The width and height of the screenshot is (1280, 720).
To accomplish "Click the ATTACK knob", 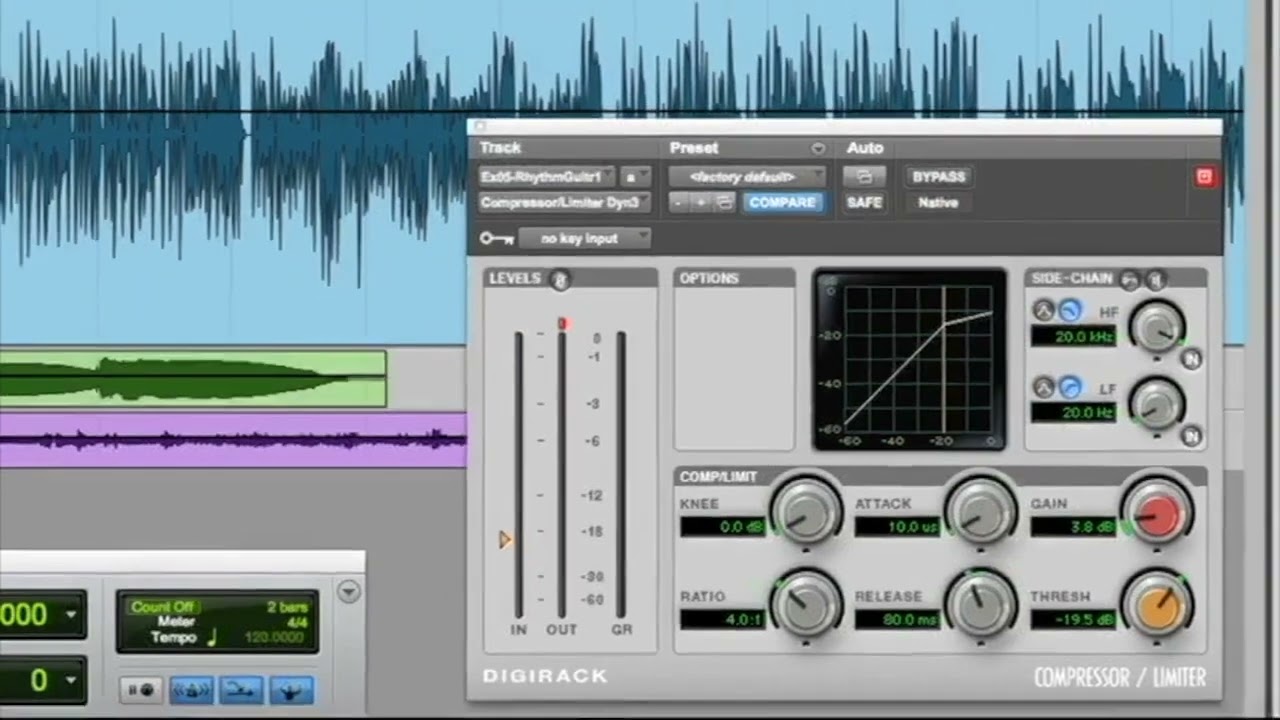I will (x=981, y=511).
